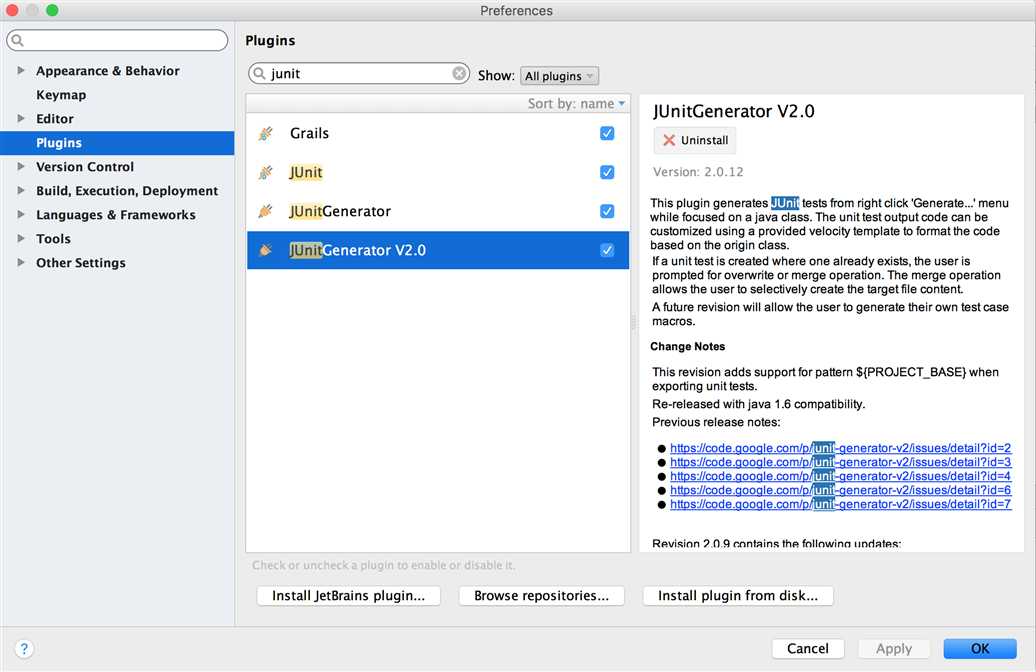Screen dimensions: 1036x672
Task: Click the settings search magnifier icon
Action: tap(18, 40)
